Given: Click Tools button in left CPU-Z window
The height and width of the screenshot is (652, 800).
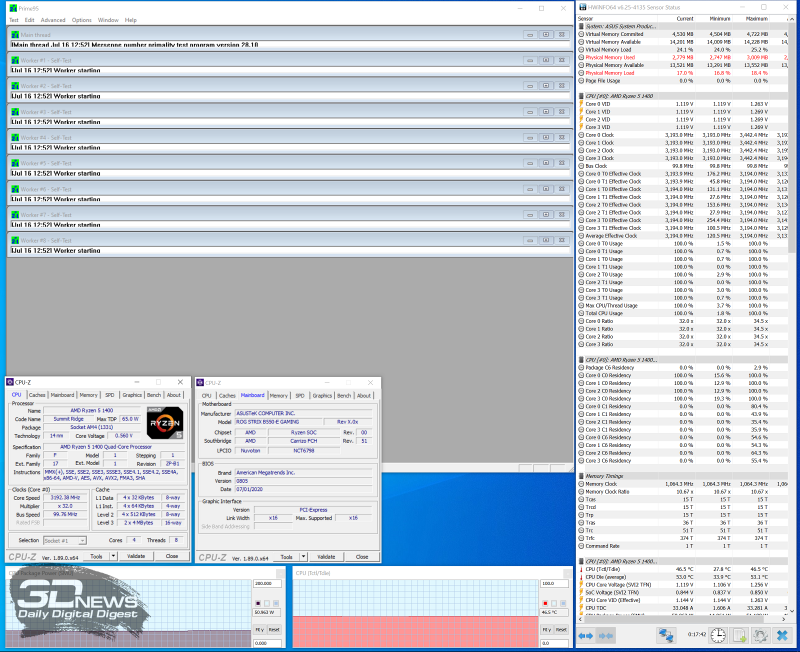Looking at the screenshot, I should tap(96, 556).
